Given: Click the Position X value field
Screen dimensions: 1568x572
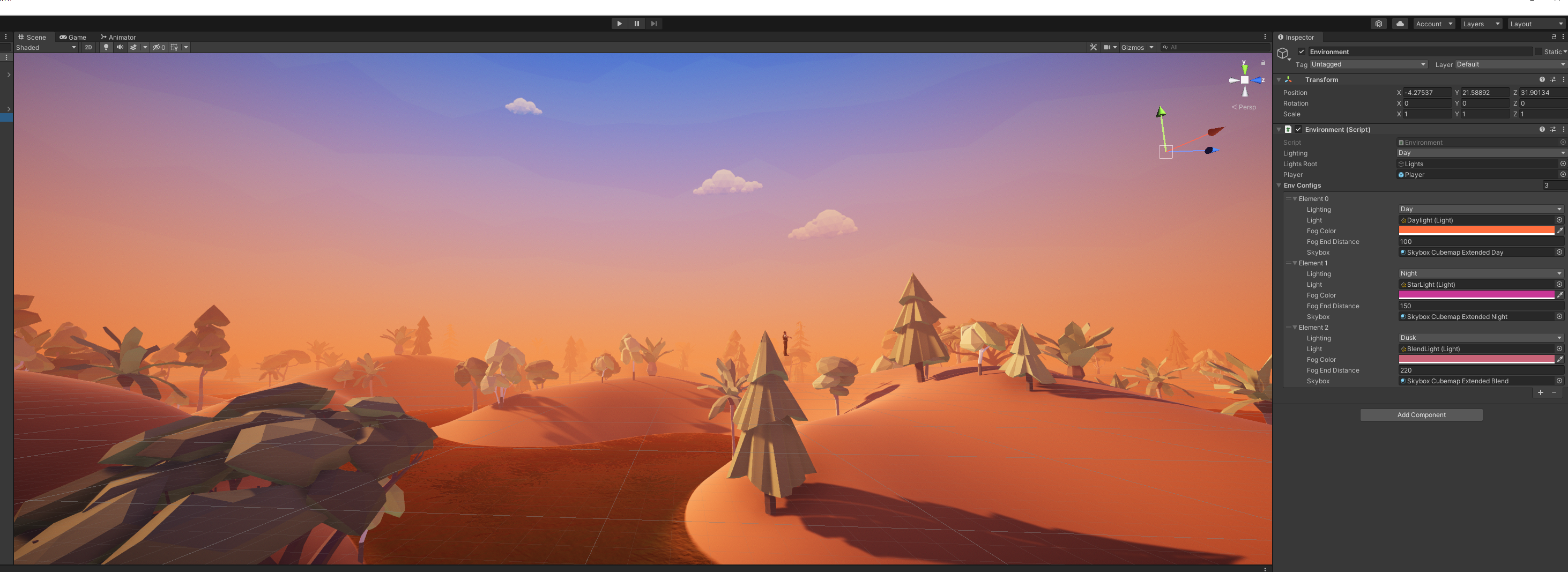Looking at the screenshot, I should coord(1427,93).
